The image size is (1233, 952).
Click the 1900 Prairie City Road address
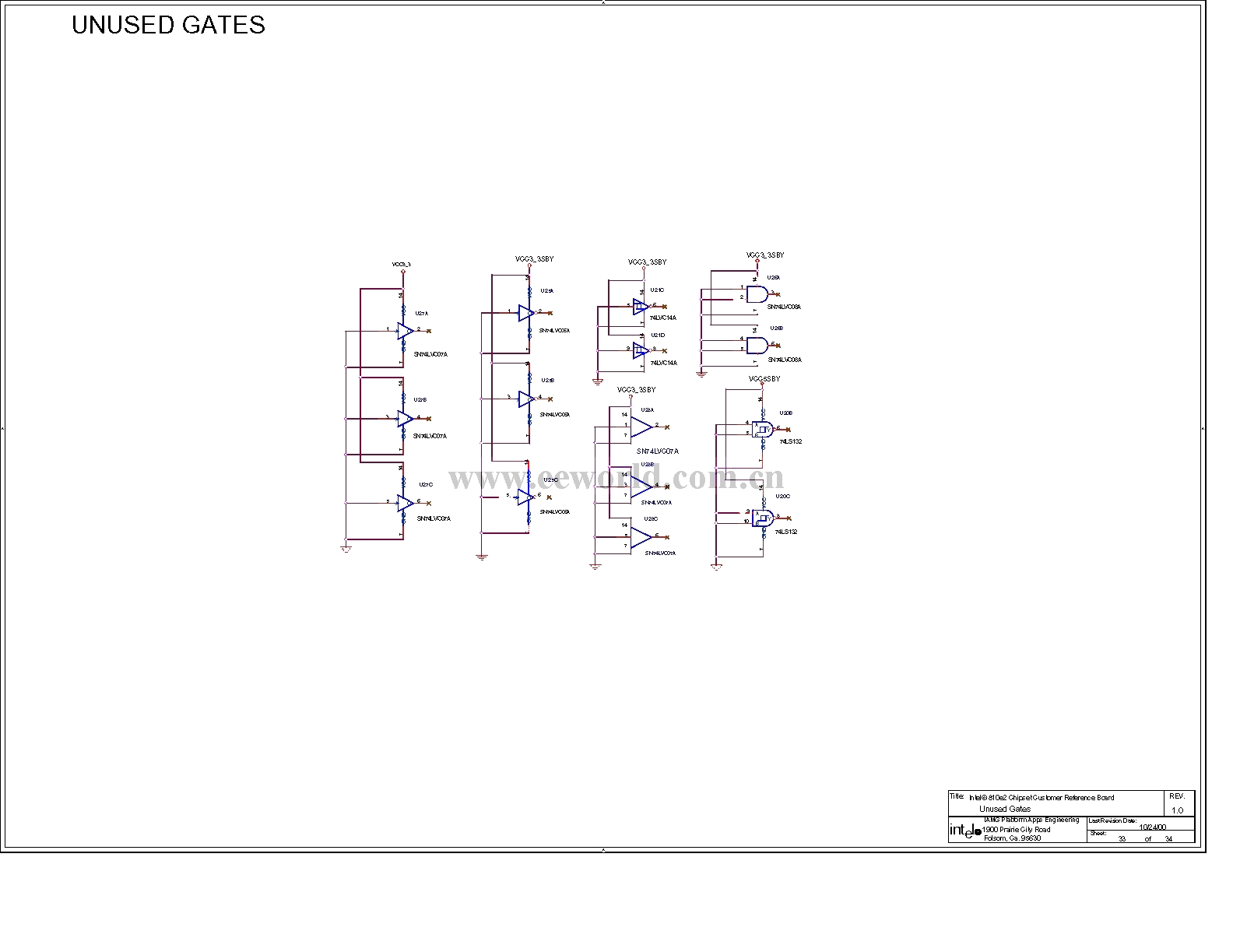coord(1017,829)
